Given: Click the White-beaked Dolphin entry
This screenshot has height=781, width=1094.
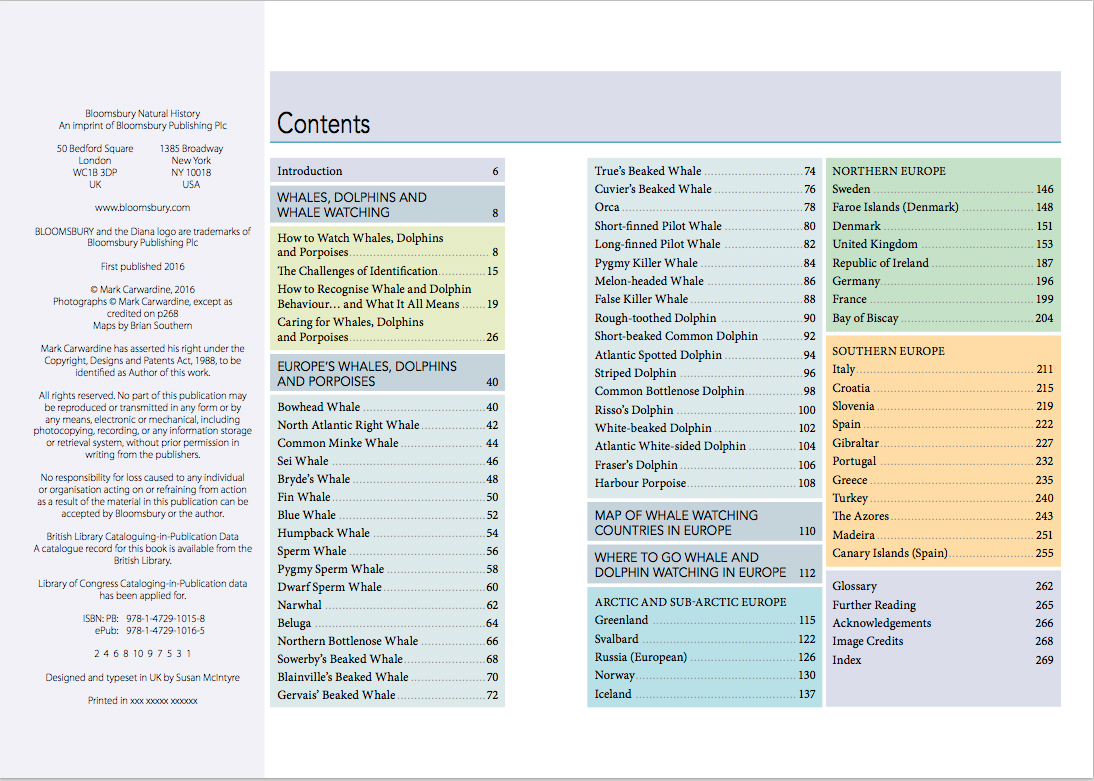Looking at the screenshot, I should point(705,429).
